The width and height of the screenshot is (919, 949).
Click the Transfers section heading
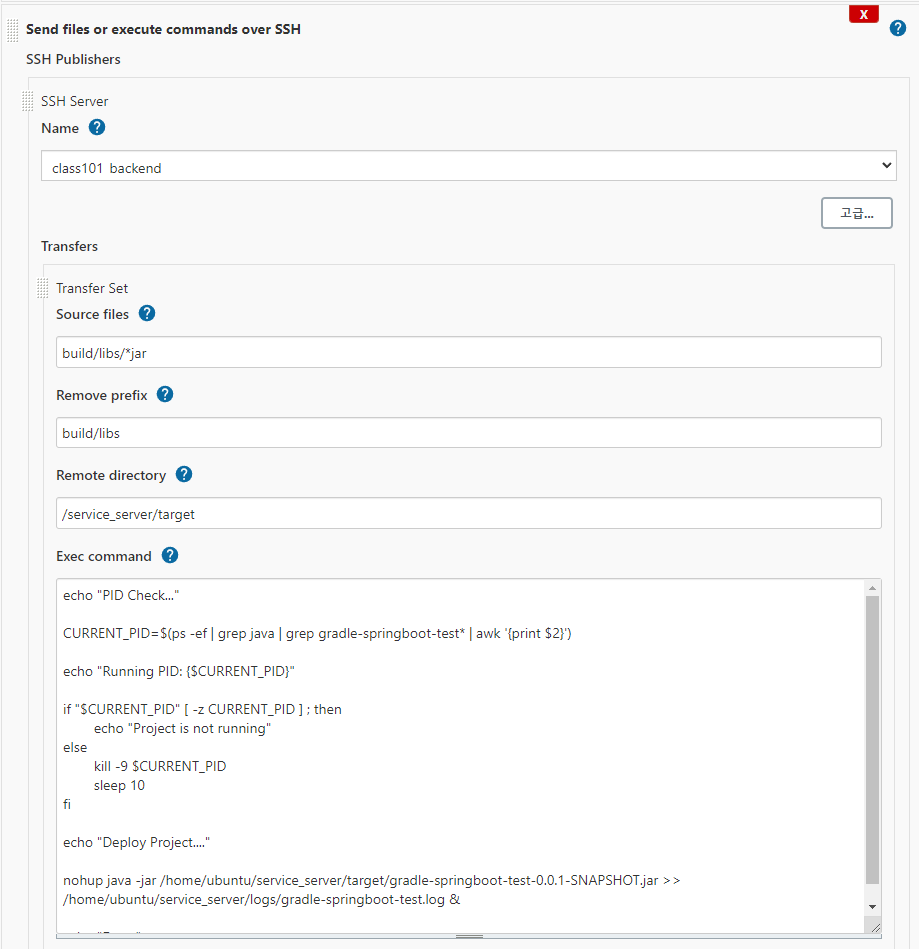click(x=69, y=246)
